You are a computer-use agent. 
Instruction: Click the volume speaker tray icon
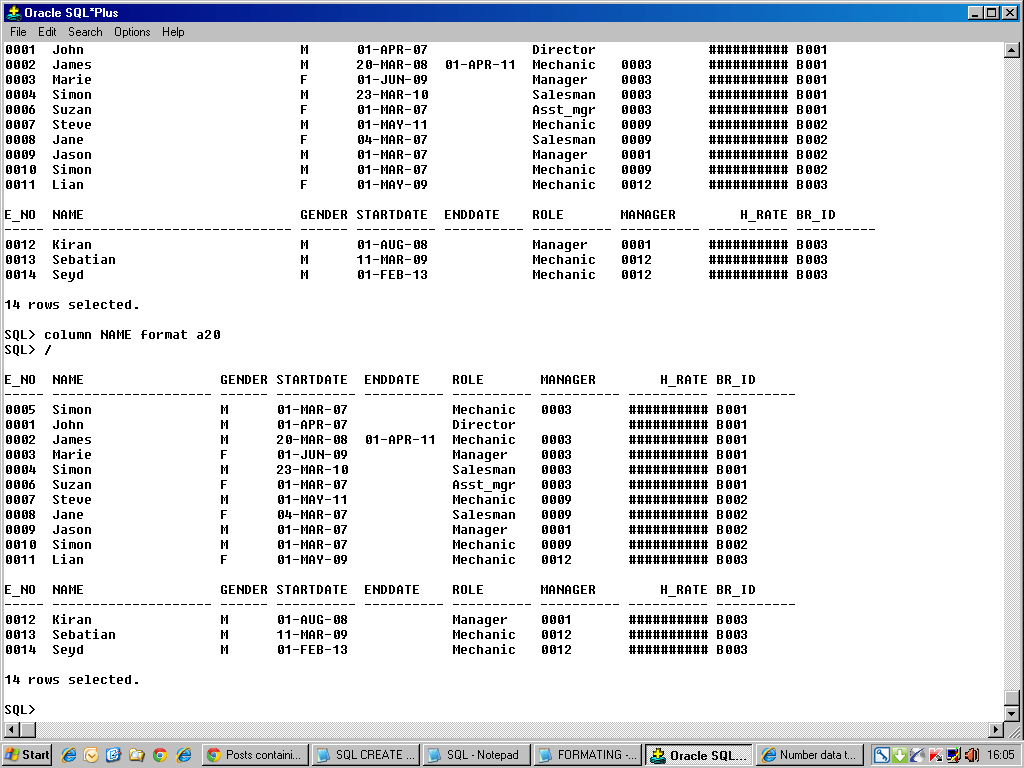click(971, 755)
